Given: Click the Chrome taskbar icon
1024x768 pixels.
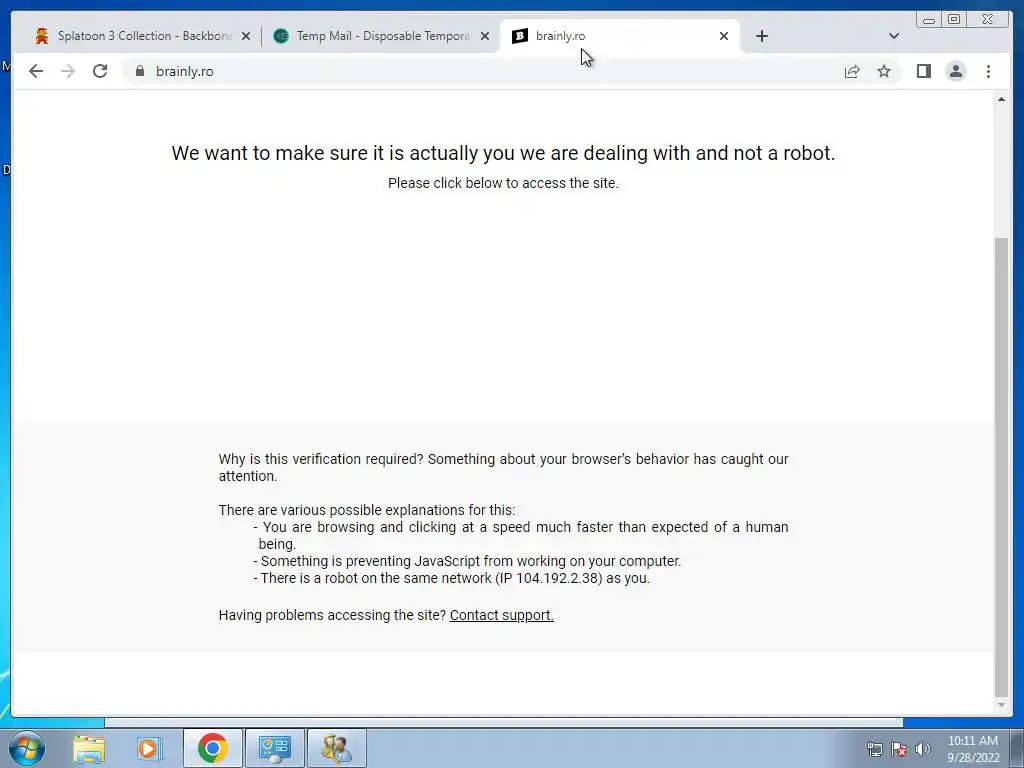Looking at the screenshot, I should [212, 748].
